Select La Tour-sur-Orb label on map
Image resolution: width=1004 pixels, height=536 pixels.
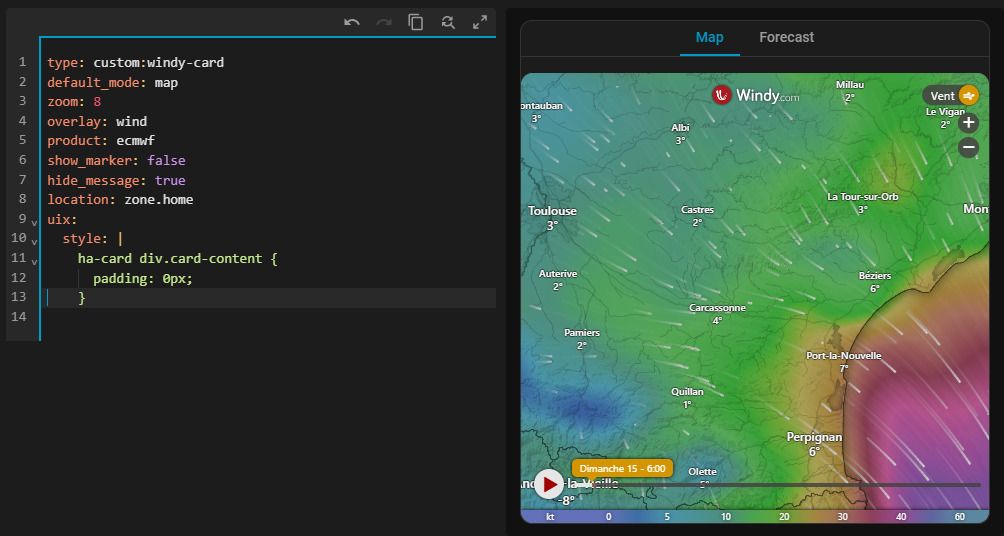coord(862,197)
